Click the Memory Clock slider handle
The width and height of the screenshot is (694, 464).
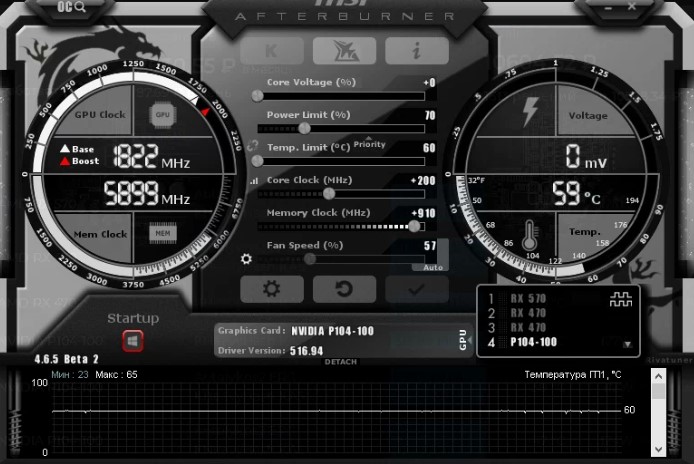click(x=415, y=226)
